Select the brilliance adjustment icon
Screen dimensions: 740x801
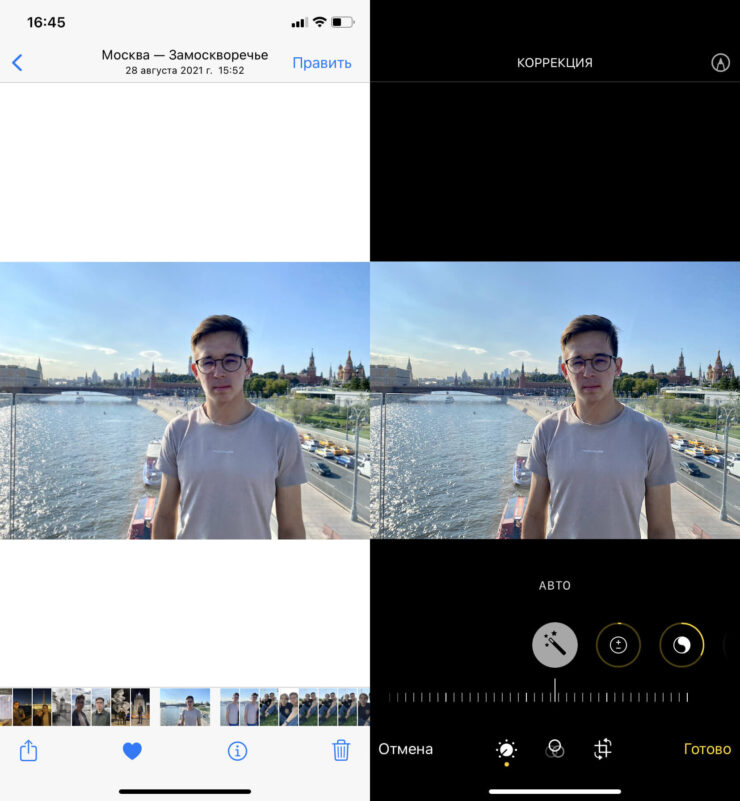tap(682, 645)
